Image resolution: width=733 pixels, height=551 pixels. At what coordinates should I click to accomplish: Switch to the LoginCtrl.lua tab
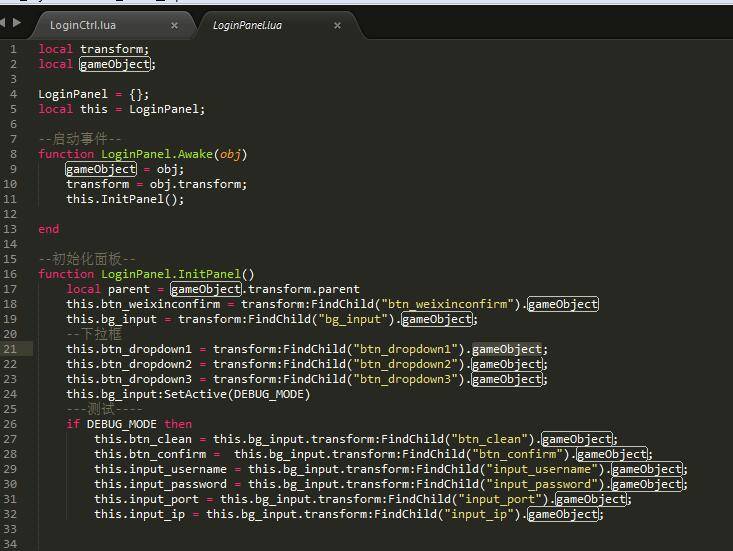pyautogui.click(x=83, y=25)
